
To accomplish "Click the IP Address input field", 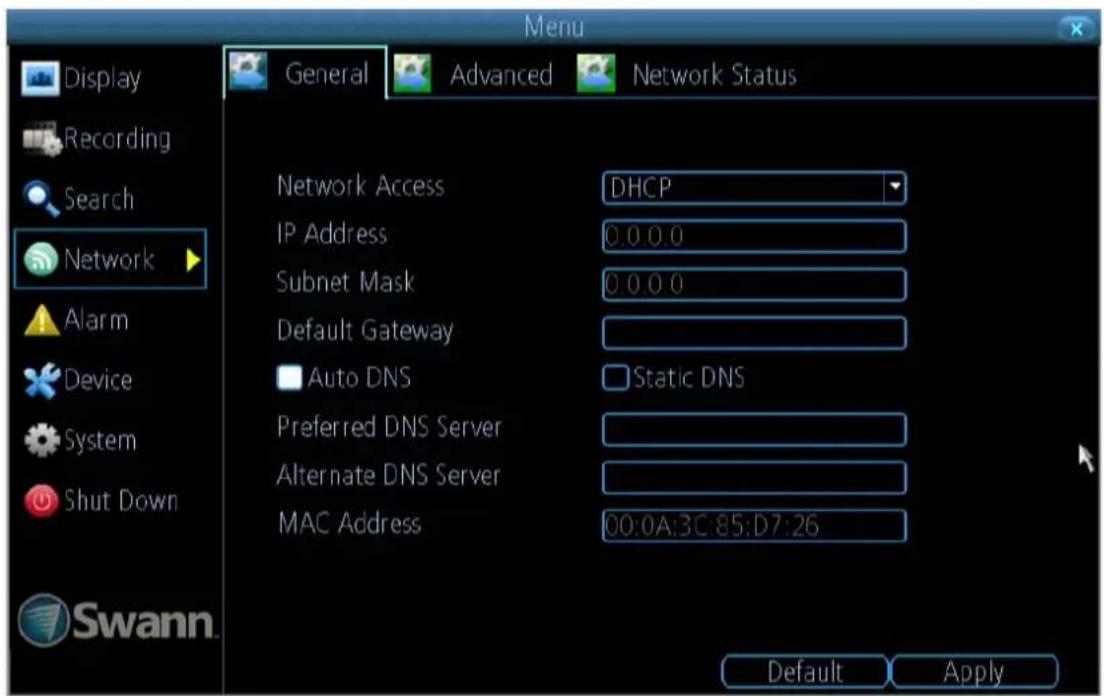I will [x=754, y=236].
